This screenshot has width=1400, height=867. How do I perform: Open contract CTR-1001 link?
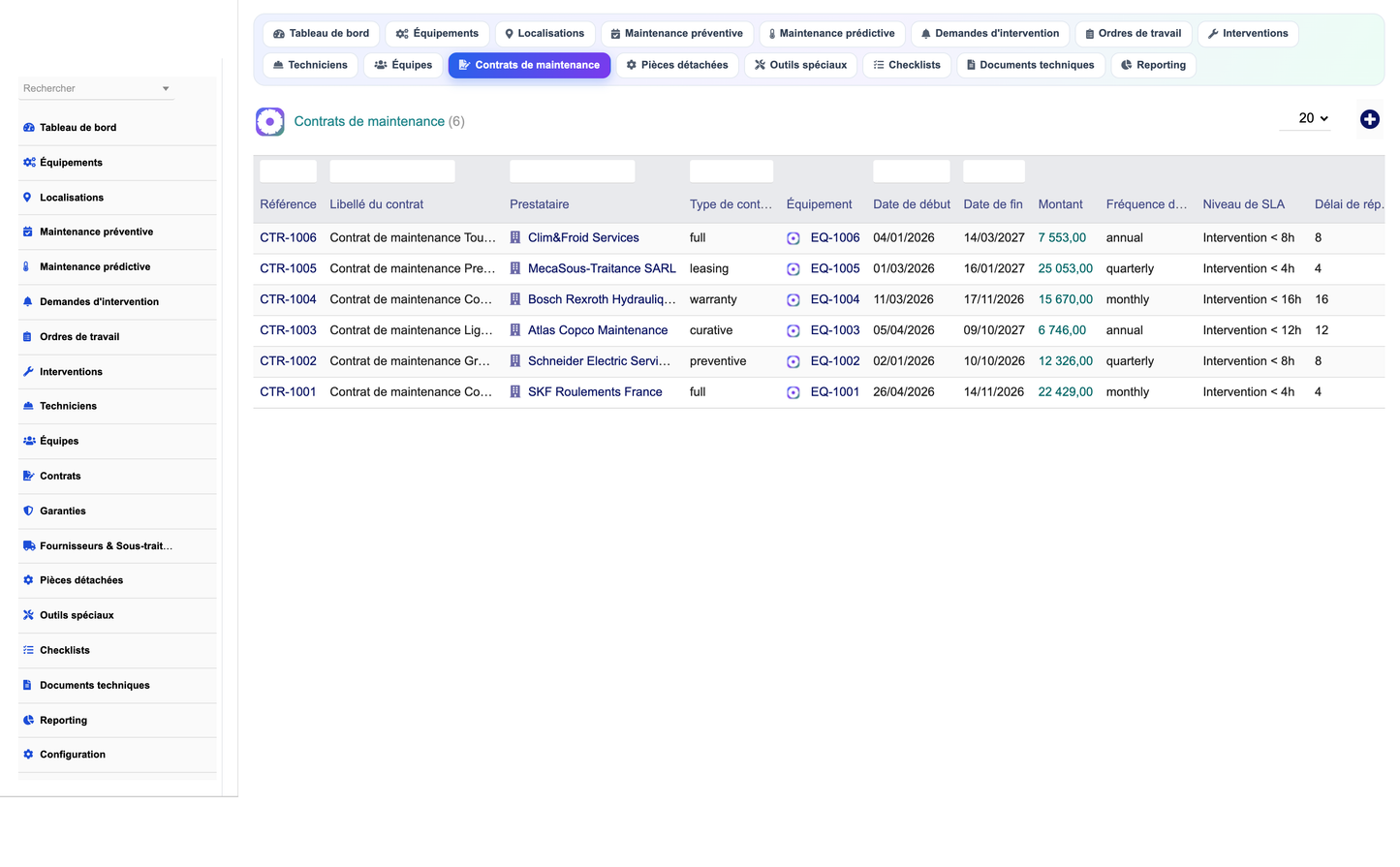click(x=288, y=393)
